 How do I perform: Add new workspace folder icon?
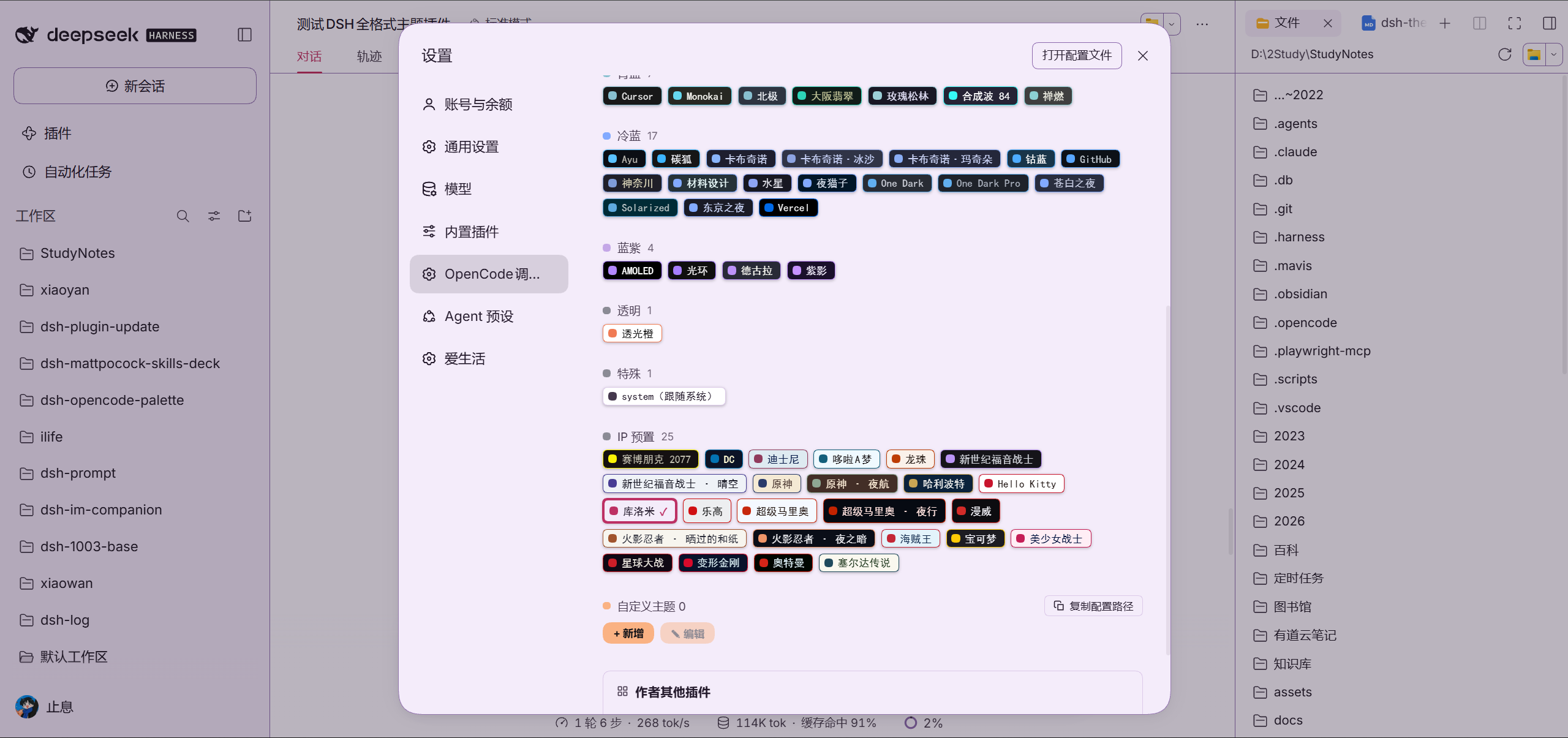point(245,216)
